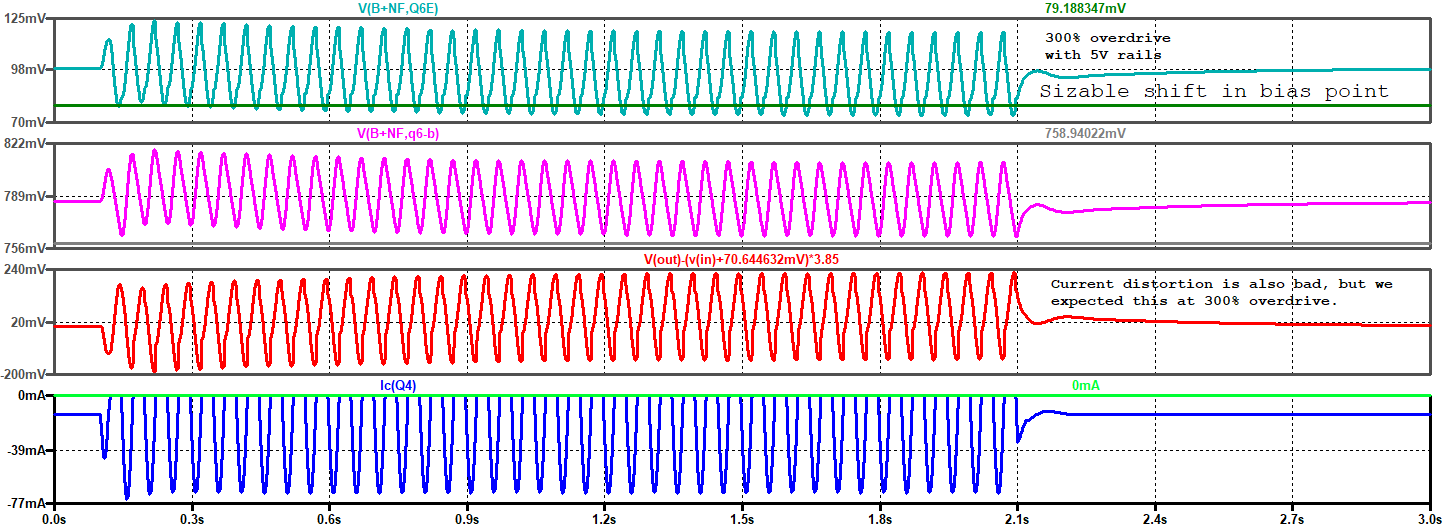This screenshot has width=1456, height=529.
Task: Click the -200mV vertical axis label
Action: click(x=24, y=374)
